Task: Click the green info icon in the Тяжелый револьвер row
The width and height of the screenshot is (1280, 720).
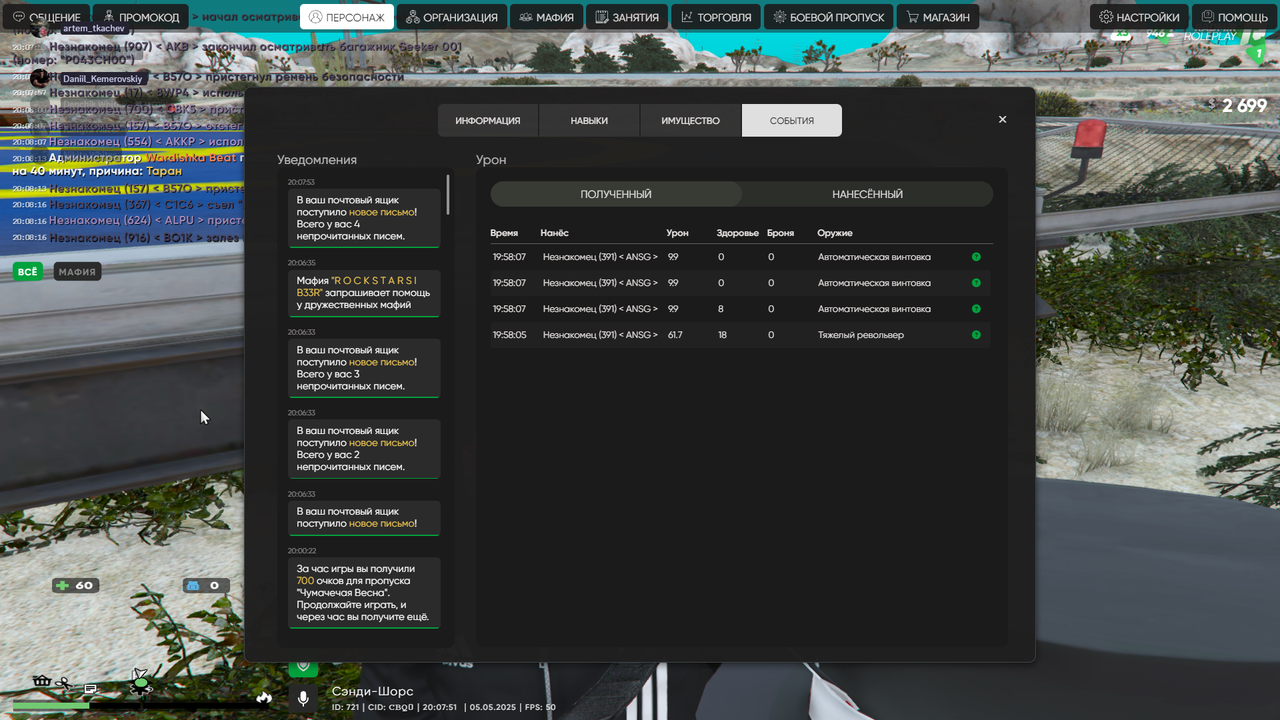Action: [976, 335]
